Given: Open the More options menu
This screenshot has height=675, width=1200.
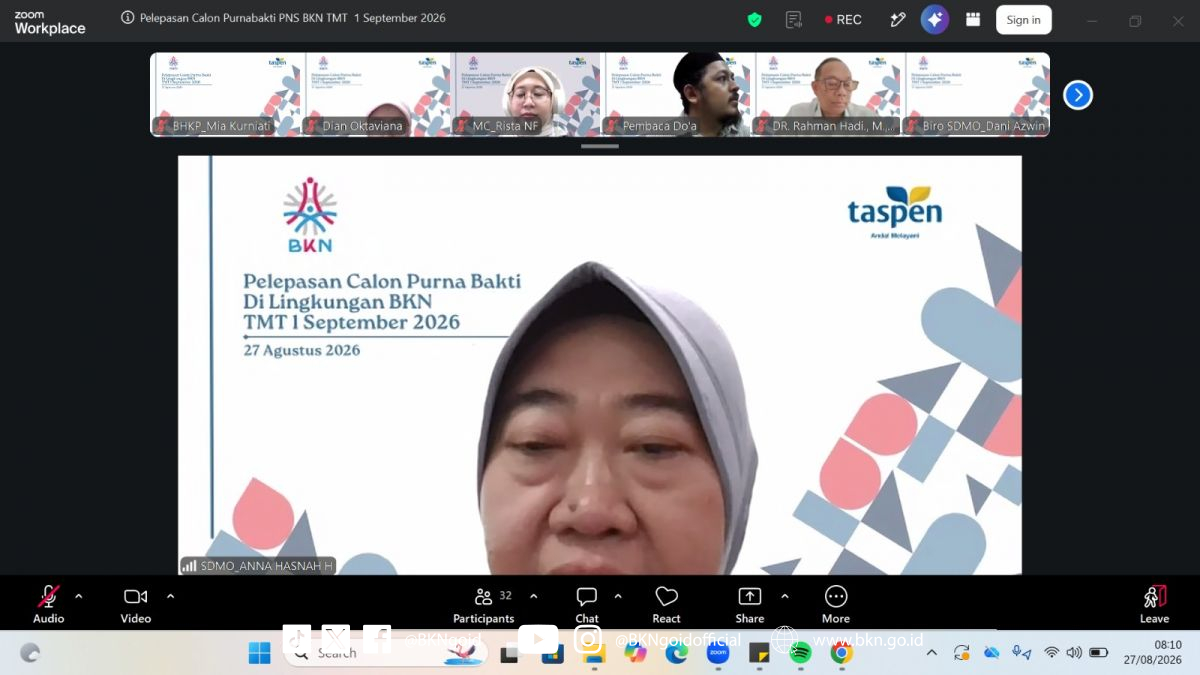Looking at the screenshot, I should pos(836,604).
